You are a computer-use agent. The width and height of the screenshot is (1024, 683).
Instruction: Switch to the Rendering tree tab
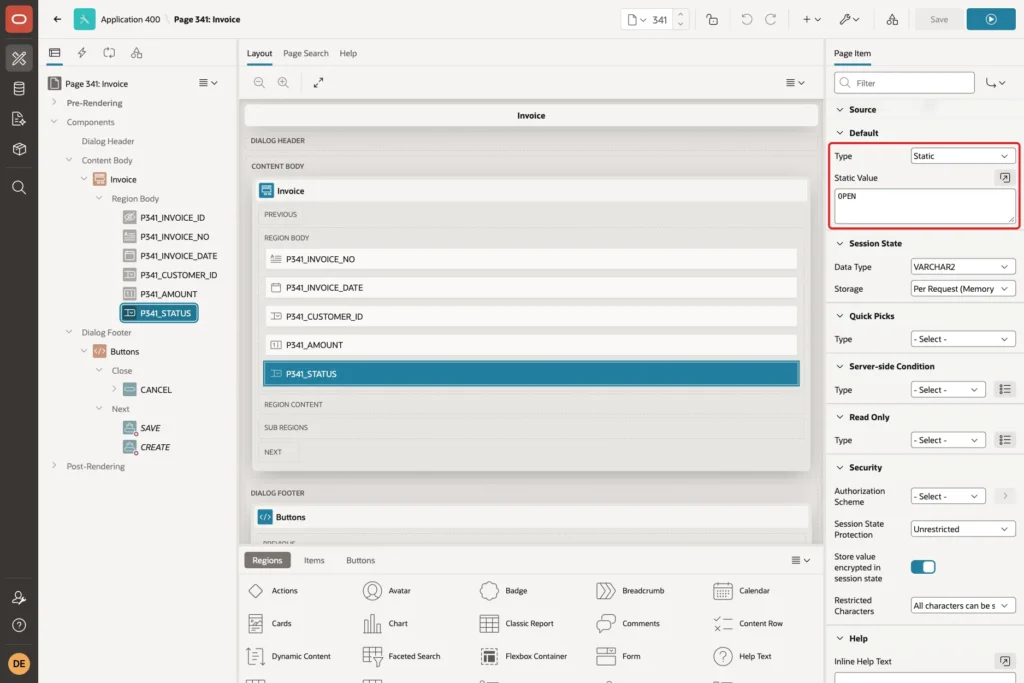click(55, 53)
